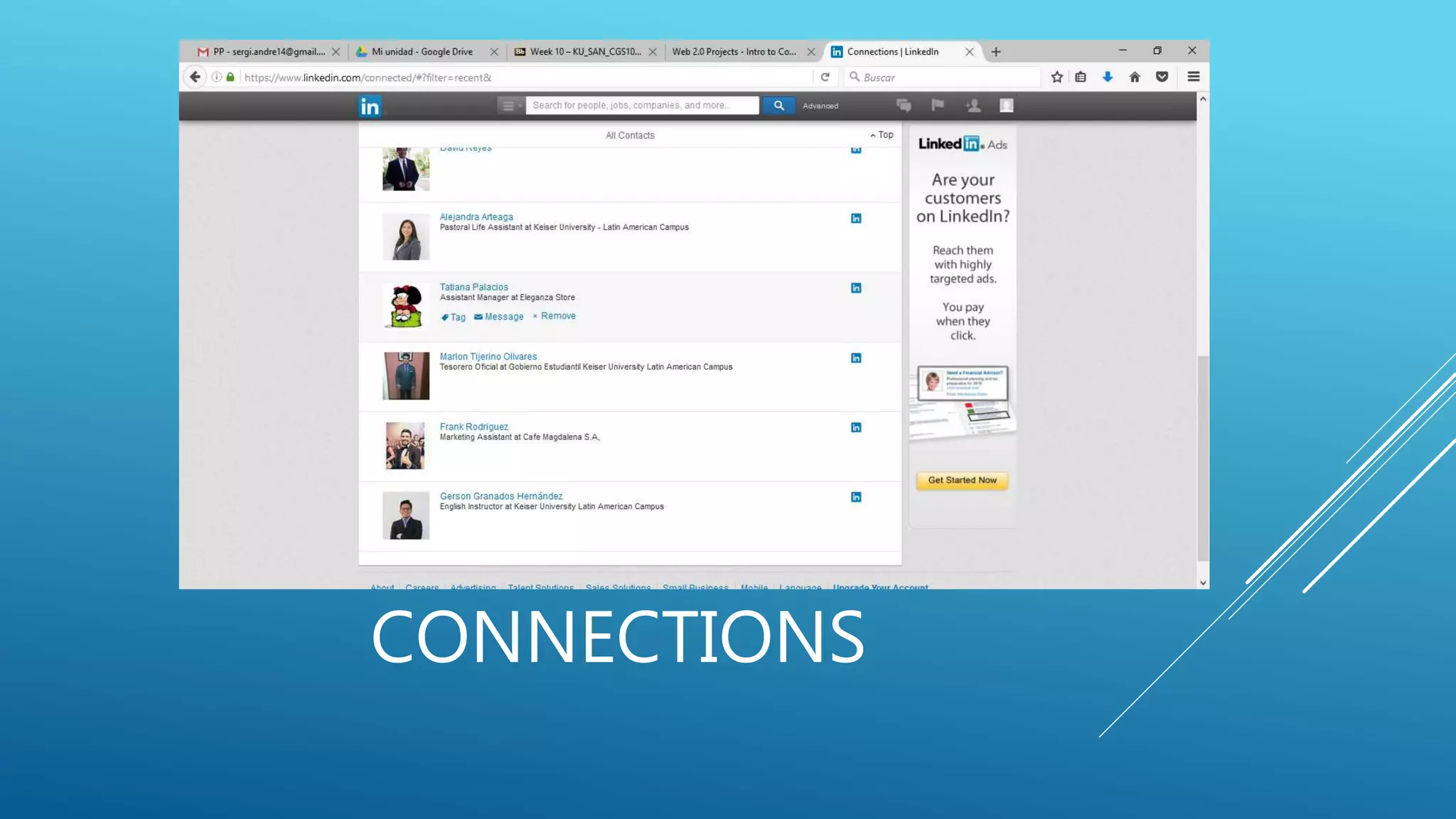Click the LinkedIn search input field
1456x819 pixels.
pos(642,105)
